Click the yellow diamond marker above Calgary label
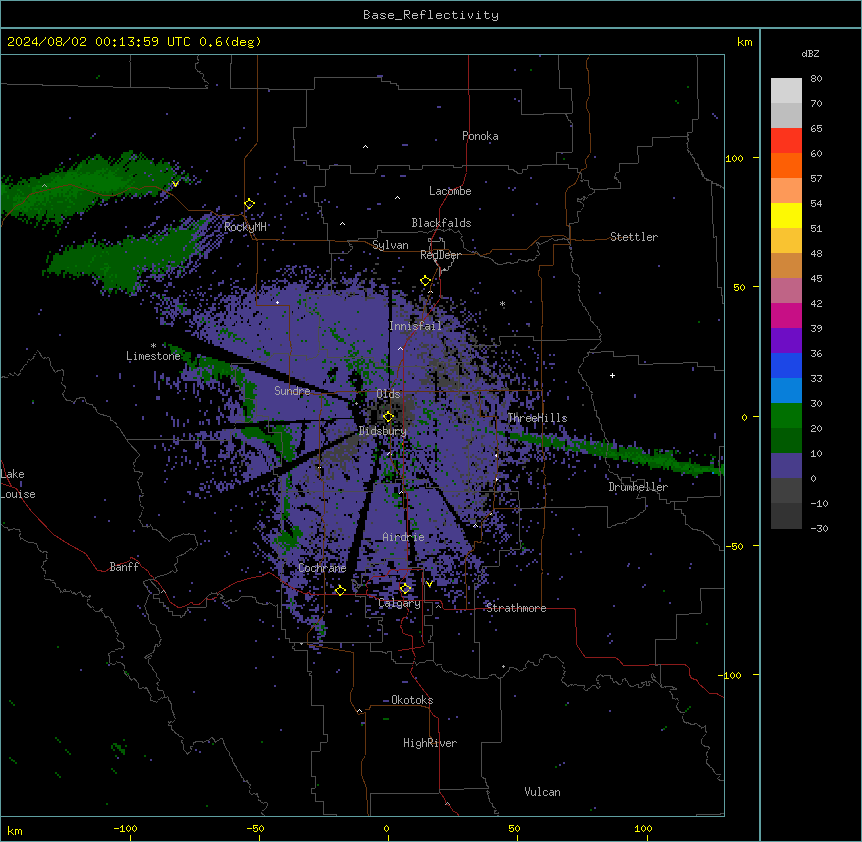This screenshot has width=862, height=842. point(405,589)
